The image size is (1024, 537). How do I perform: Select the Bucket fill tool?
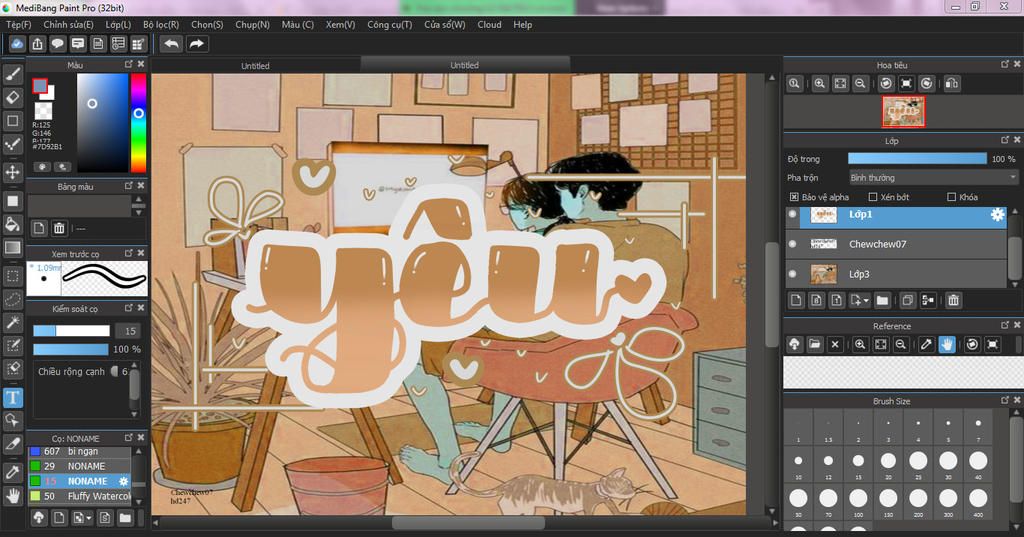tap(12, 224)
